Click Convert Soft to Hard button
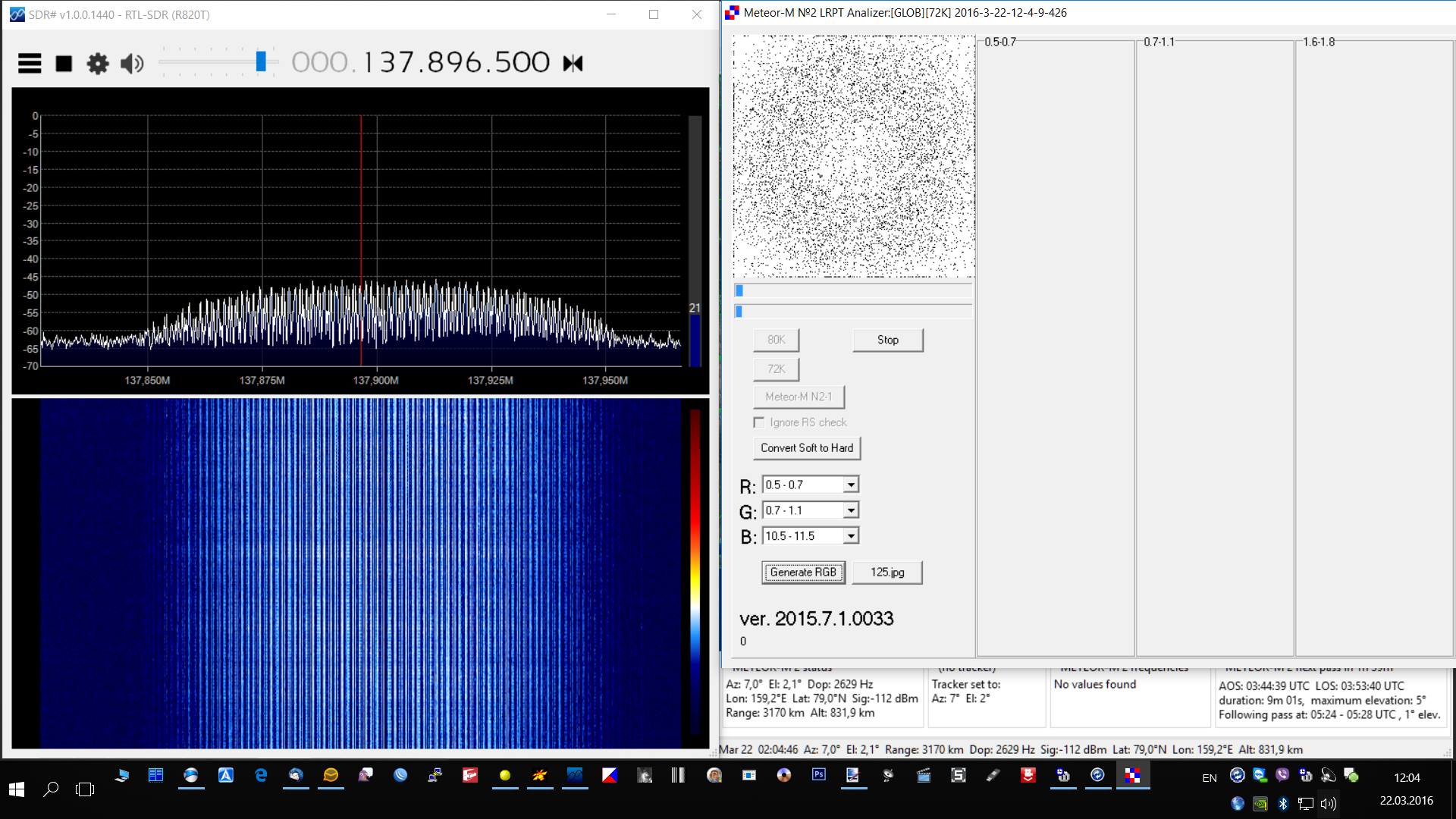The image size is (1456, 819). (x=807, y=448)
